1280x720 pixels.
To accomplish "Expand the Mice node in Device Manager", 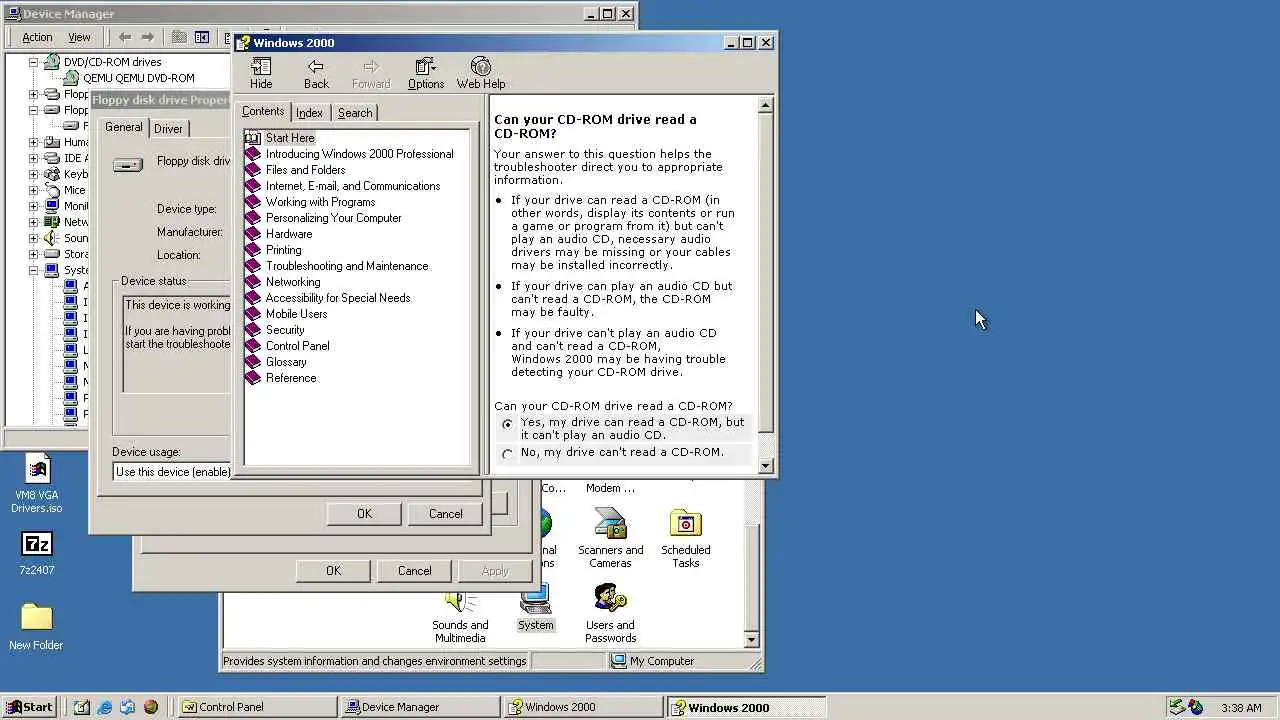I will pos(33,190).
